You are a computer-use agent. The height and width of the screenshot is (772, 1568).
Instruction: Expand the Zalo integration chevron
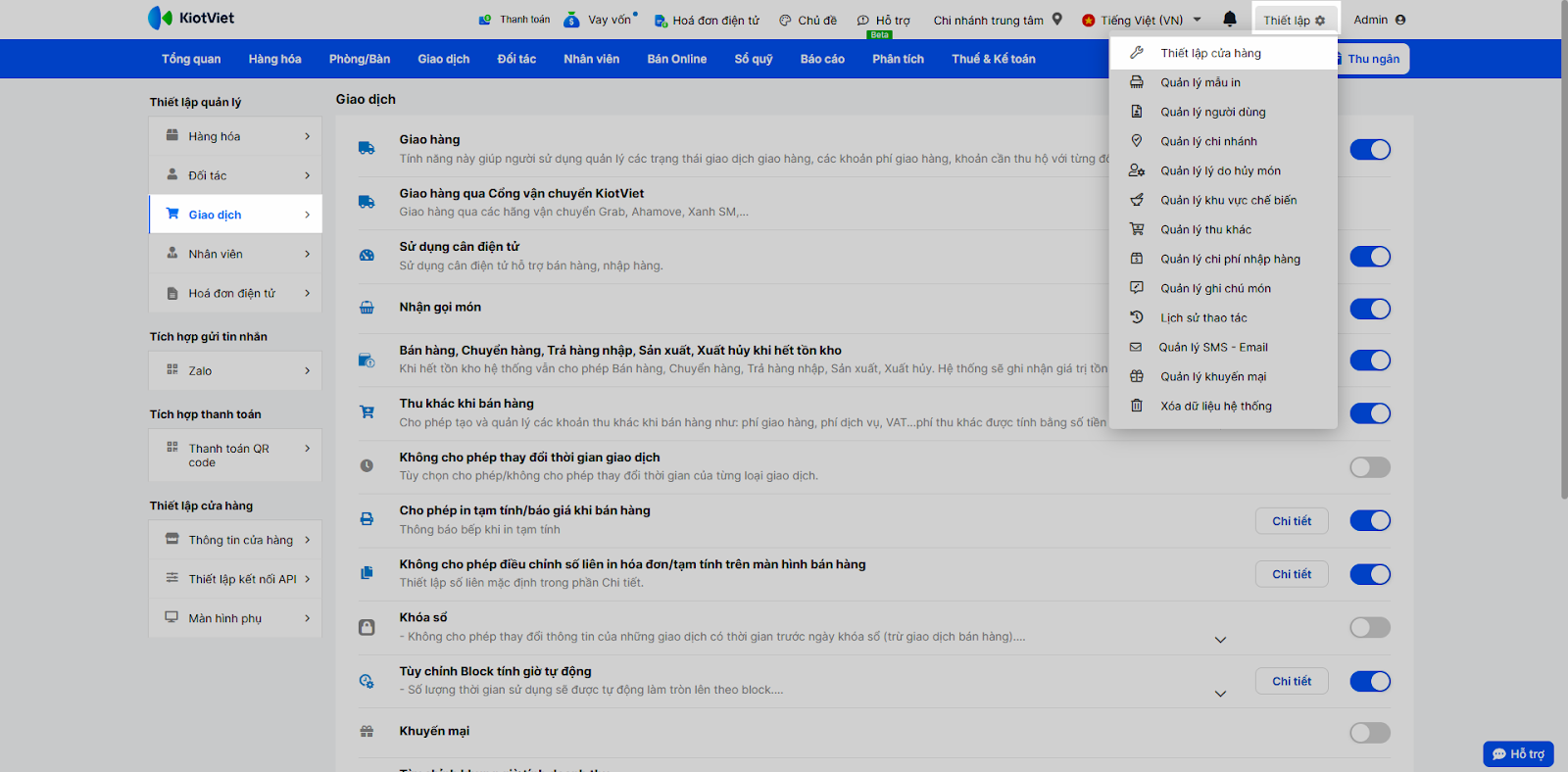coord(307,370)
